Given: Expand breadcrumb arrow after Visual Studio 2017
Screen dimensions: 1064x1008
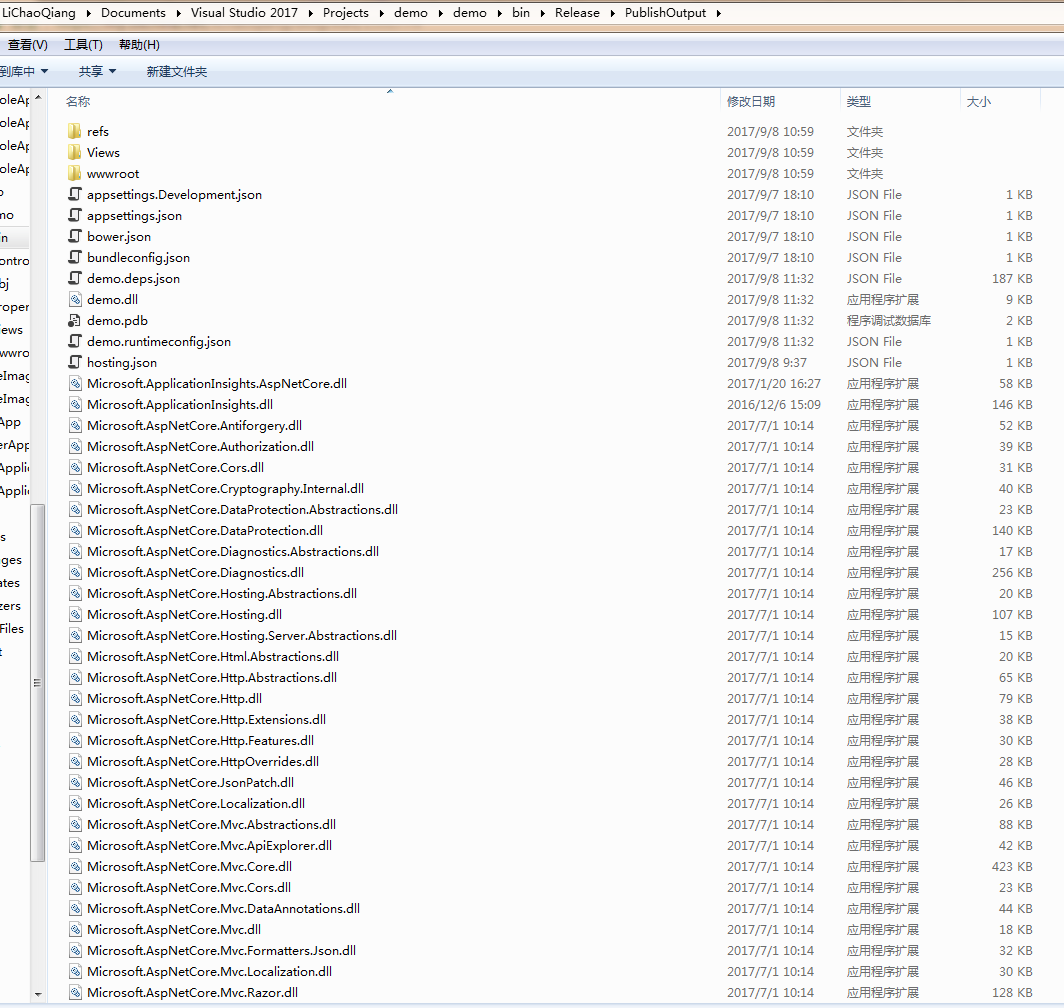Looking at the screenshot, I should pos(310,13).
